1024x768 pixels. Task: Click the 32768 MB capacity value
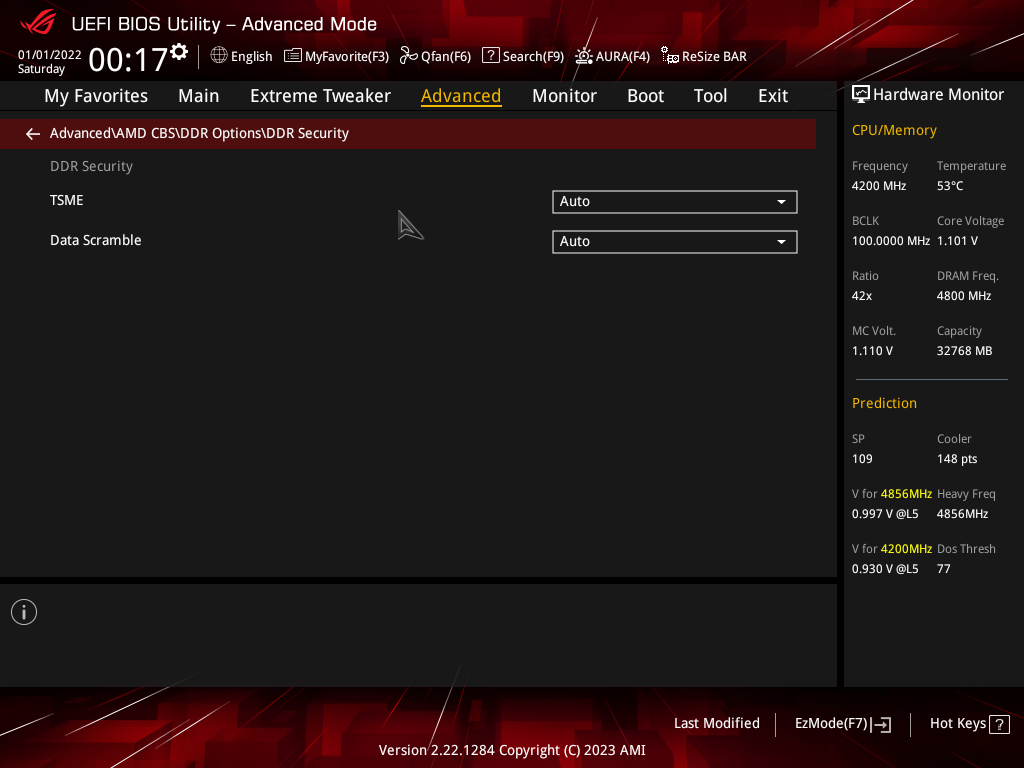click(965, 351)
